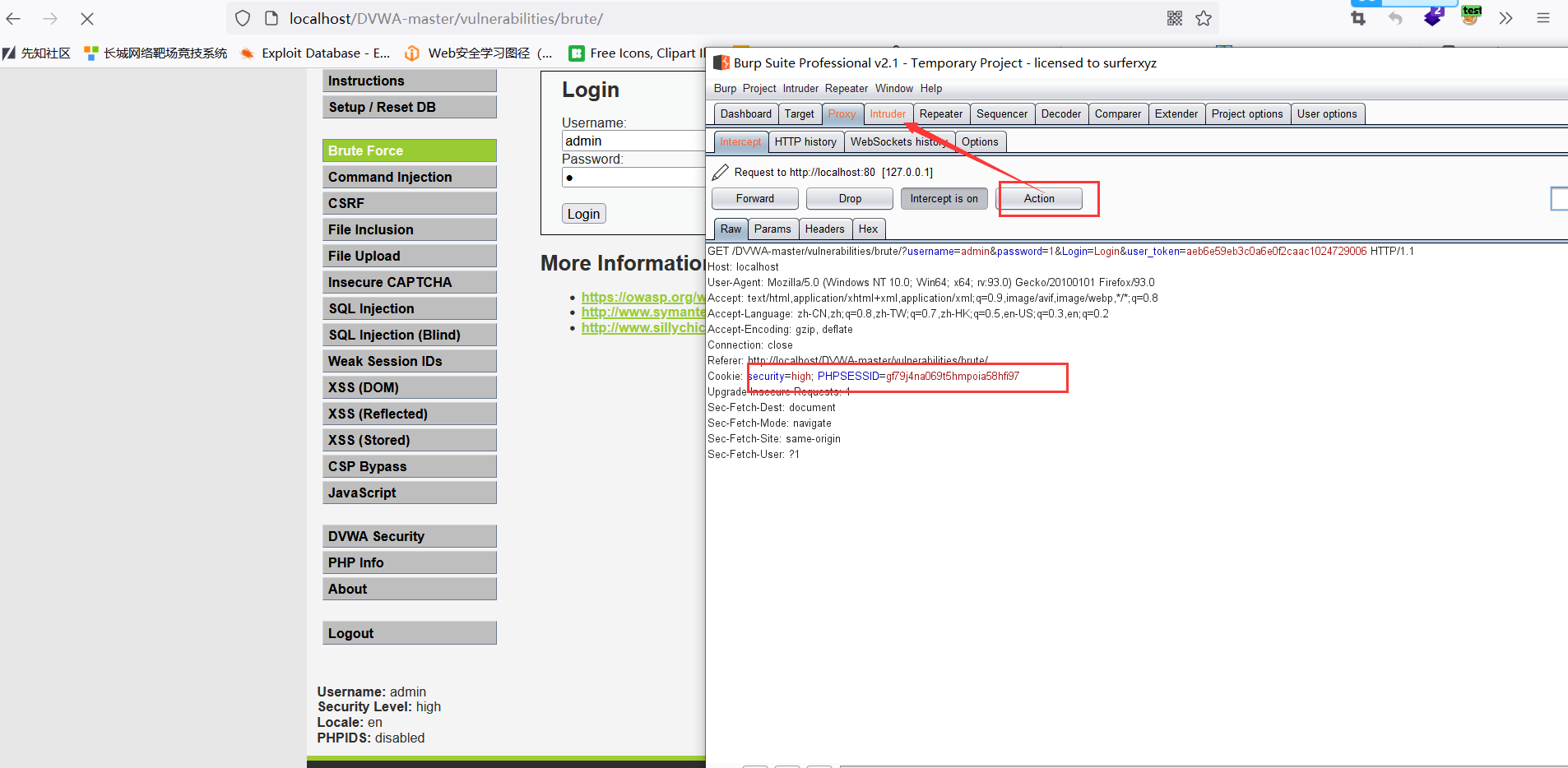1568x768 pixels.
Task: Select the Proxy tab
Action: [x=842, y=114]
